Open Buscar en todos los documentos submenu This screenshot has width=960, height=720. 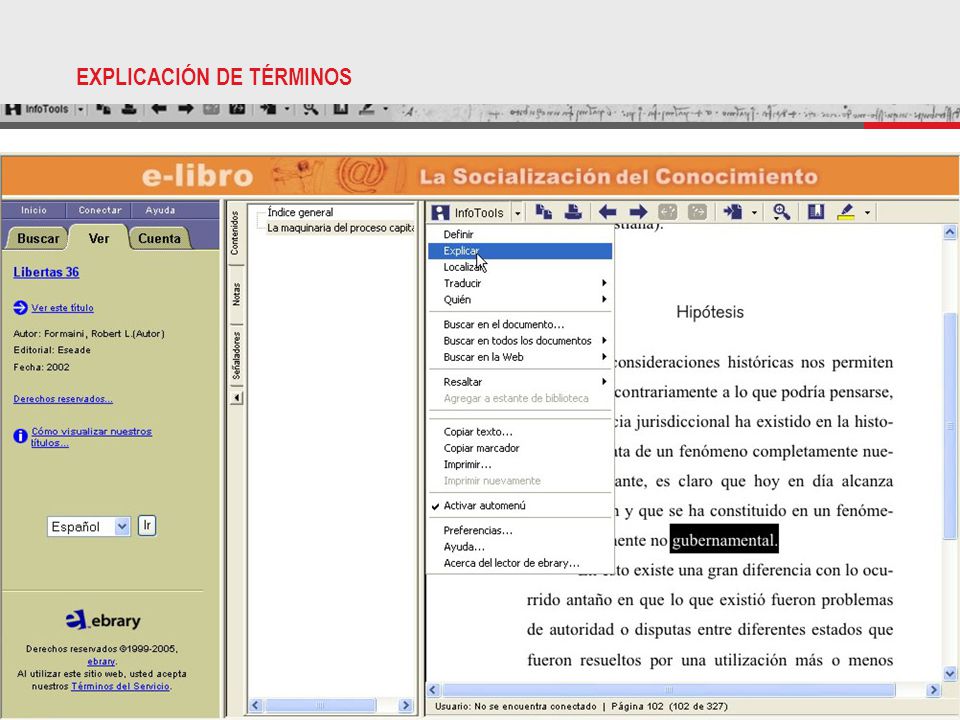click(x=520, y=341)
